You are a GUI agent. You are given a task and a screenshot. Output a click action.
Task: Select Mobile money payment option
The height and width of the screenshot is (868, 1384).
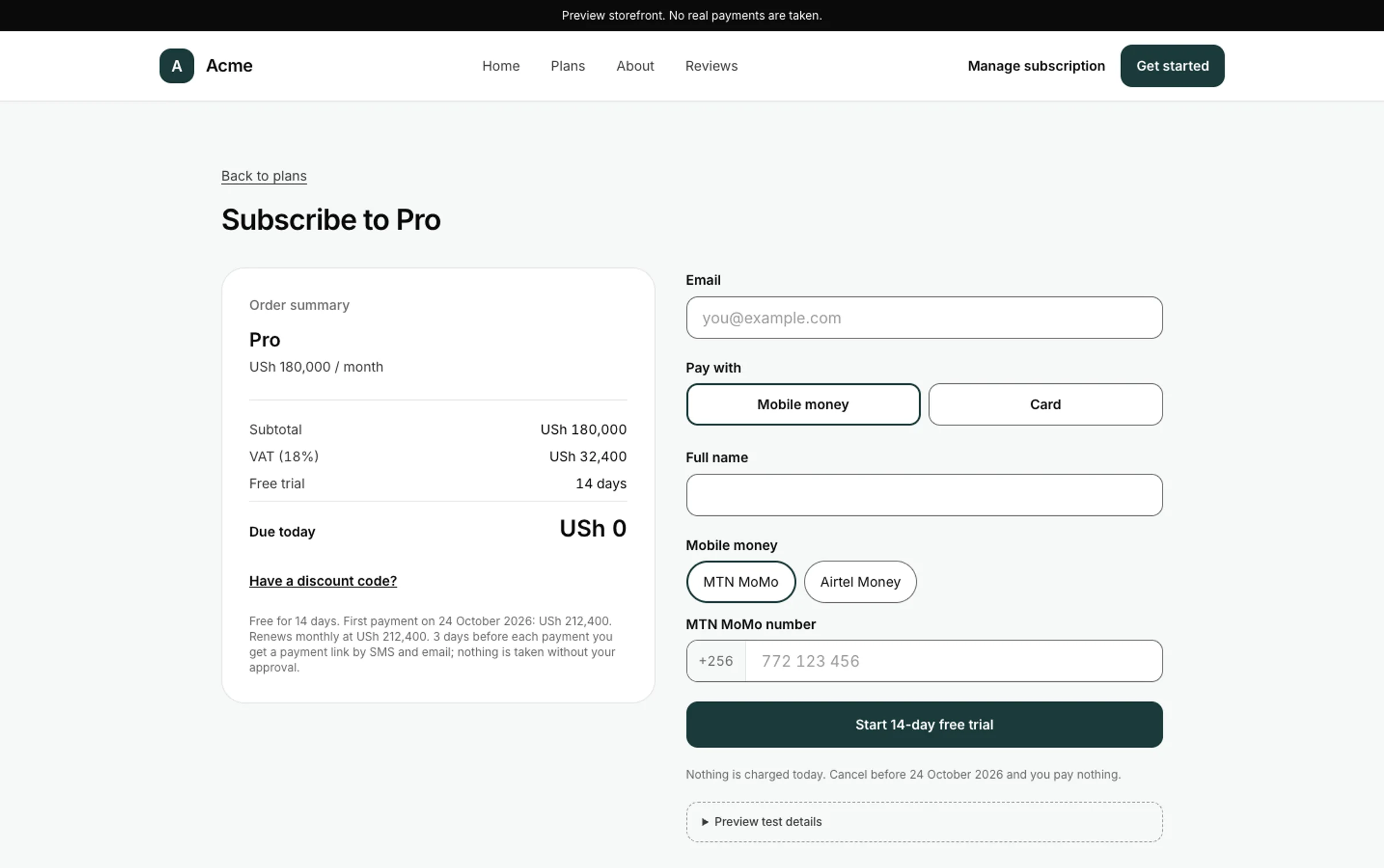click(803, 405)
